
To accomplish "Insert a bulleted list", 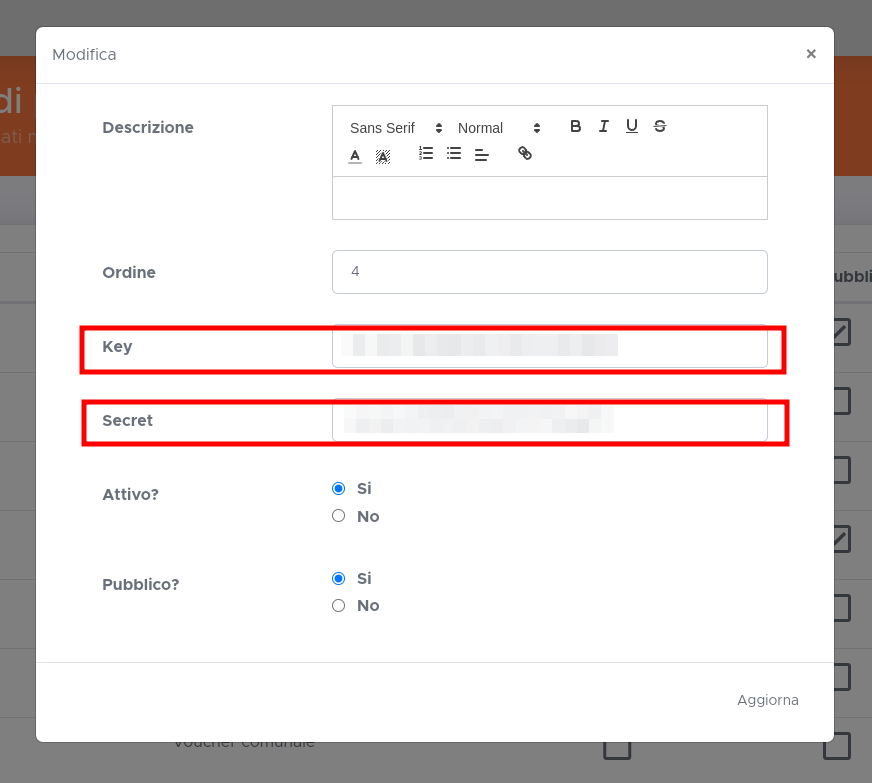I will coord(454,154).
